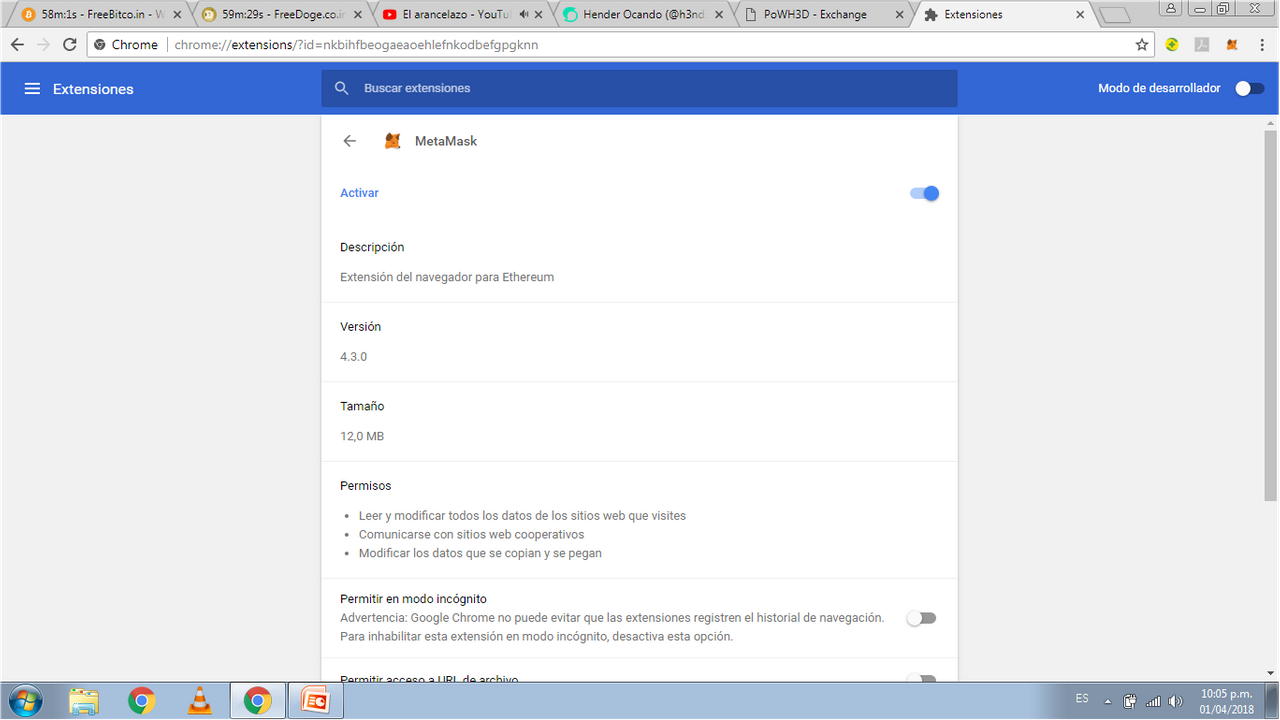Viewport: 1280px width, 720px height.
Task: Open Windows Explorer from the taskbar
Action: (84, 701)
